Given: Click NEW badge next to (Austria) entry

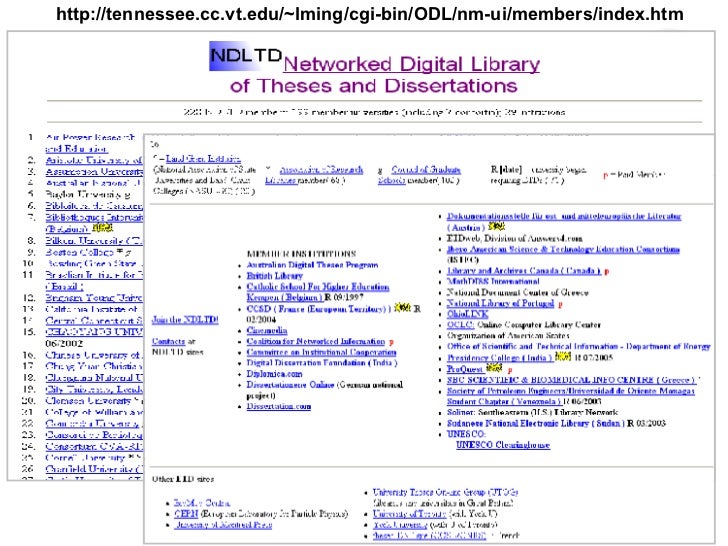Looking at the screenshot, I should click(x=496, y=227).
